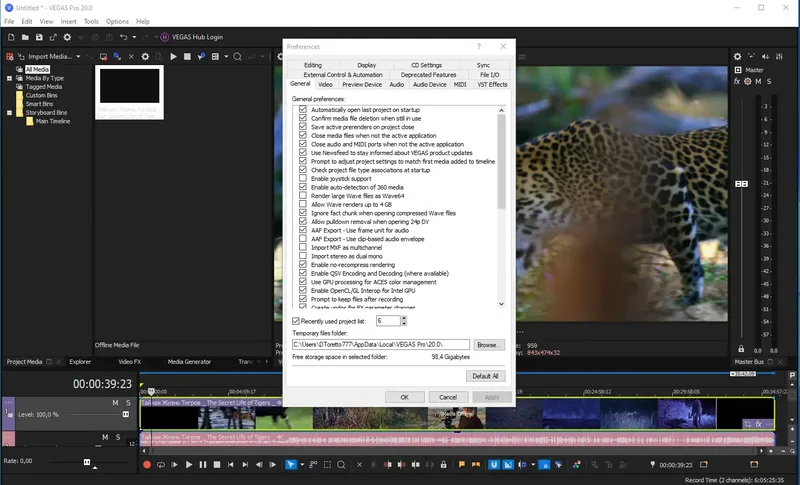This screenshot has height=485, width=800.
Task: Click the down arrow on recent projects spinner
Action: (x=404, y=323)
